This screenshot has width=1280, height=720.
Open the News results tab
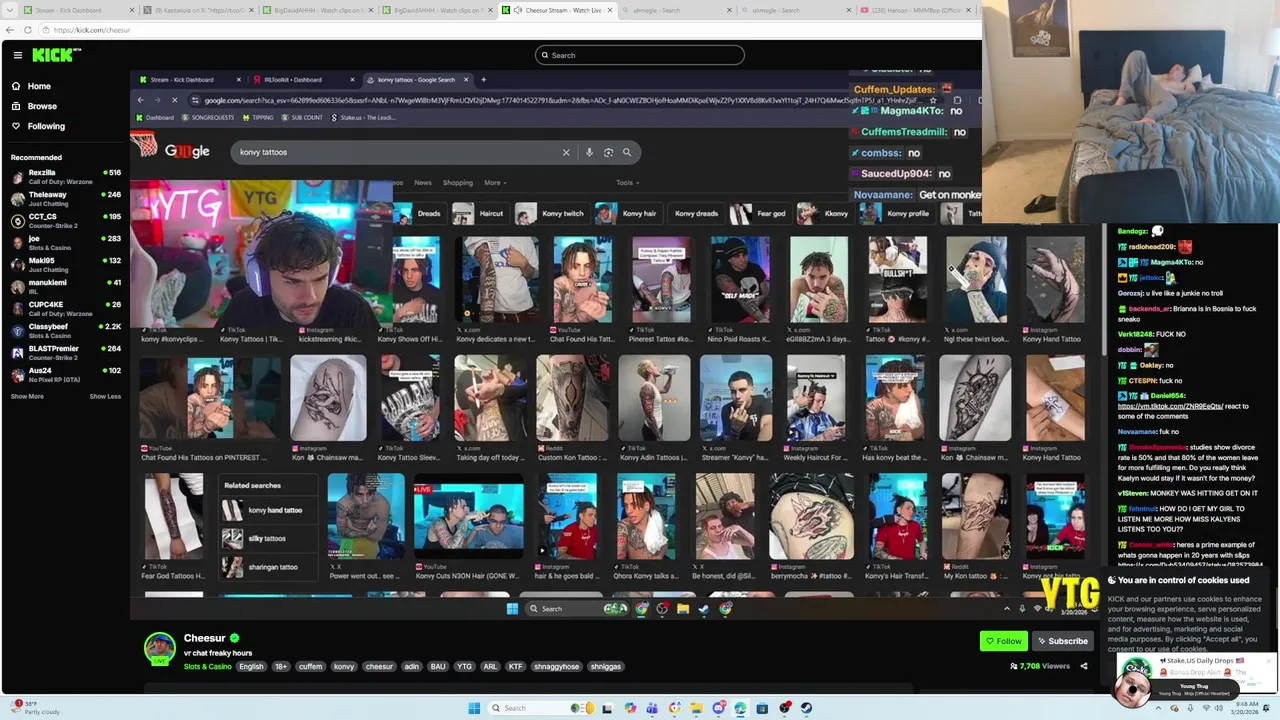tap(423, 183)
